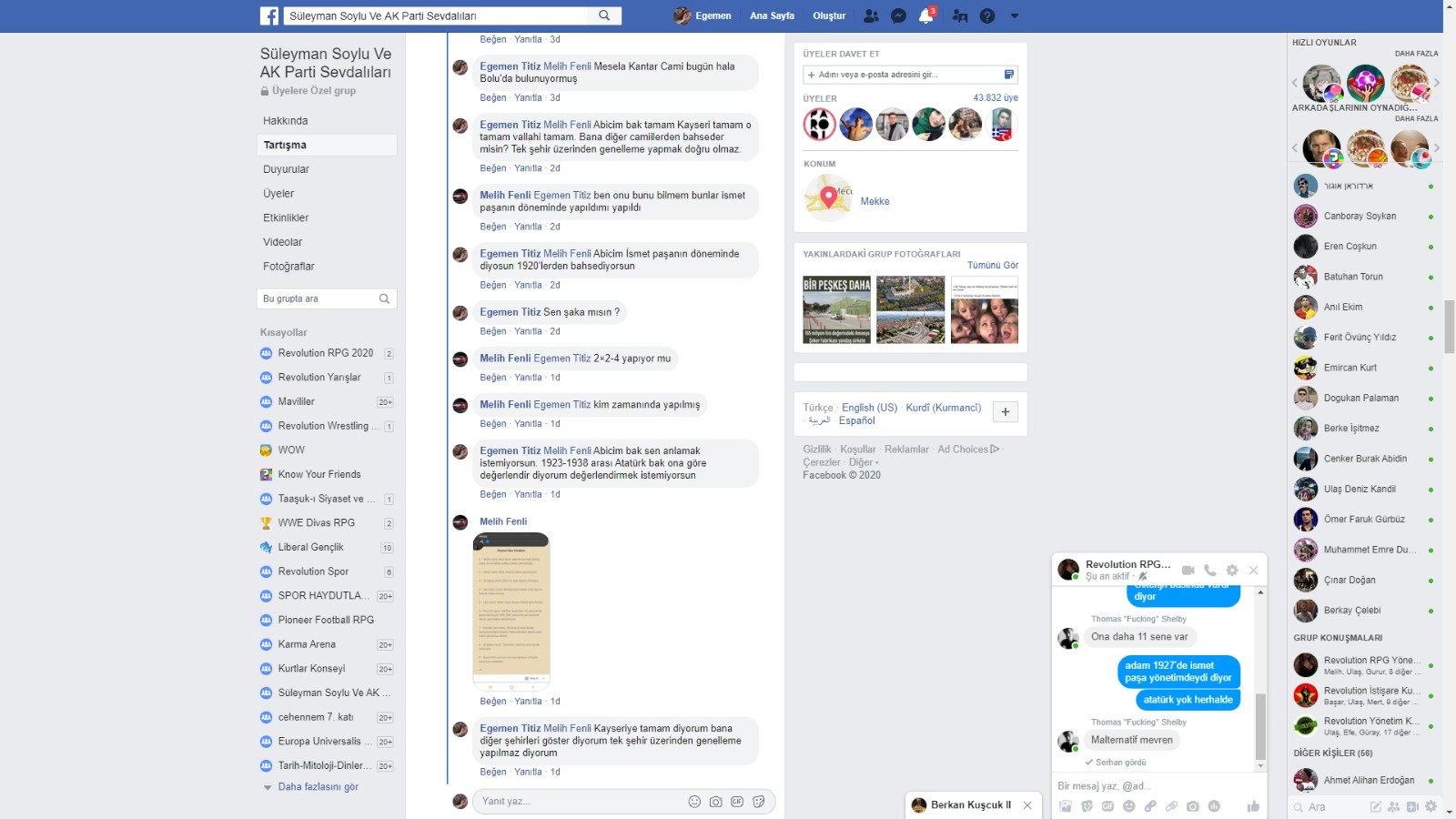The image size is (1456, 819).
Task: Click the create new group icon in the chat sidebar
Action: coord(1393,807)
